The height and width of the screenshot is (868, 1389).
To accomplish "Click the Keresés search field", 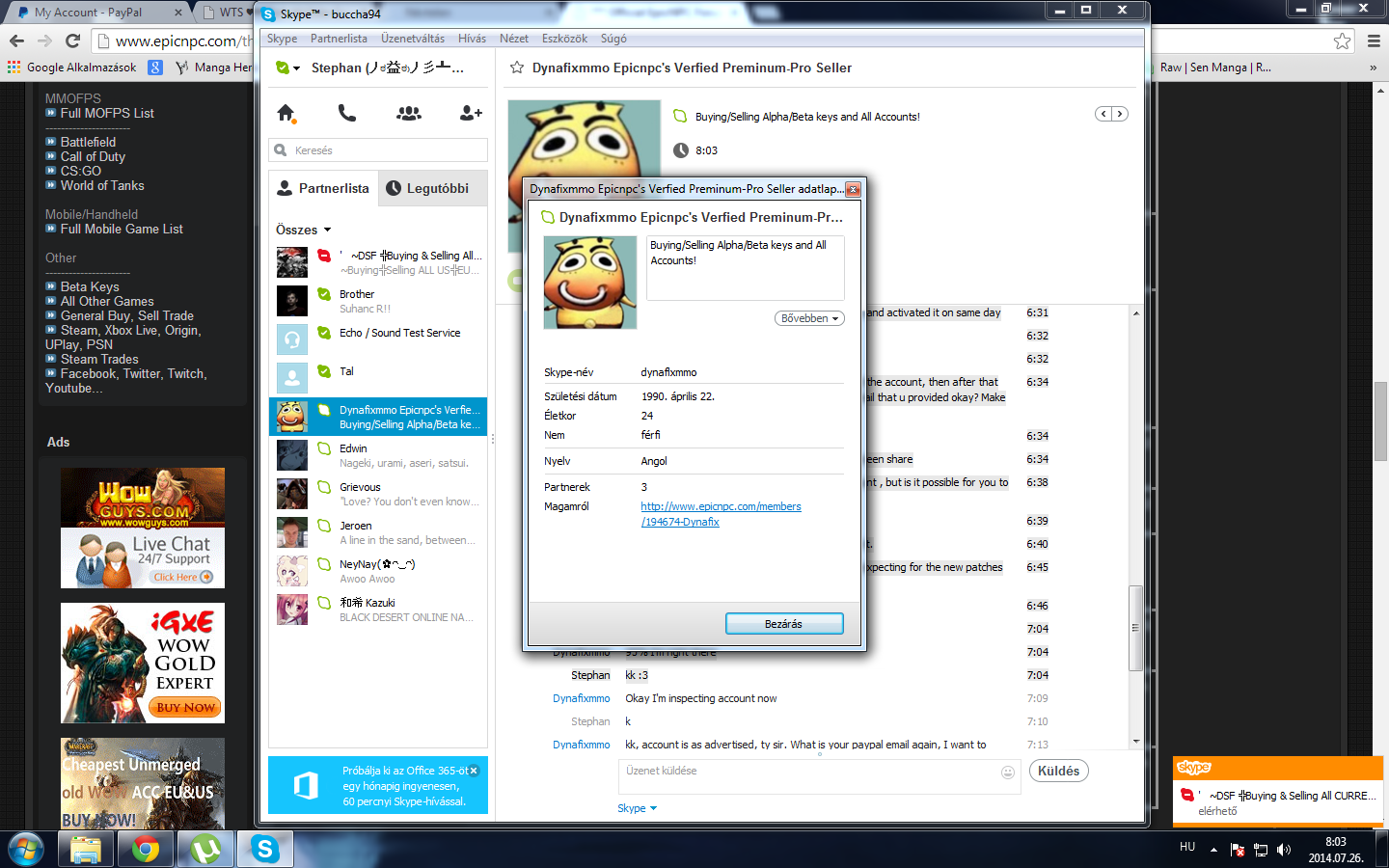I will click(x=378, y=150).
